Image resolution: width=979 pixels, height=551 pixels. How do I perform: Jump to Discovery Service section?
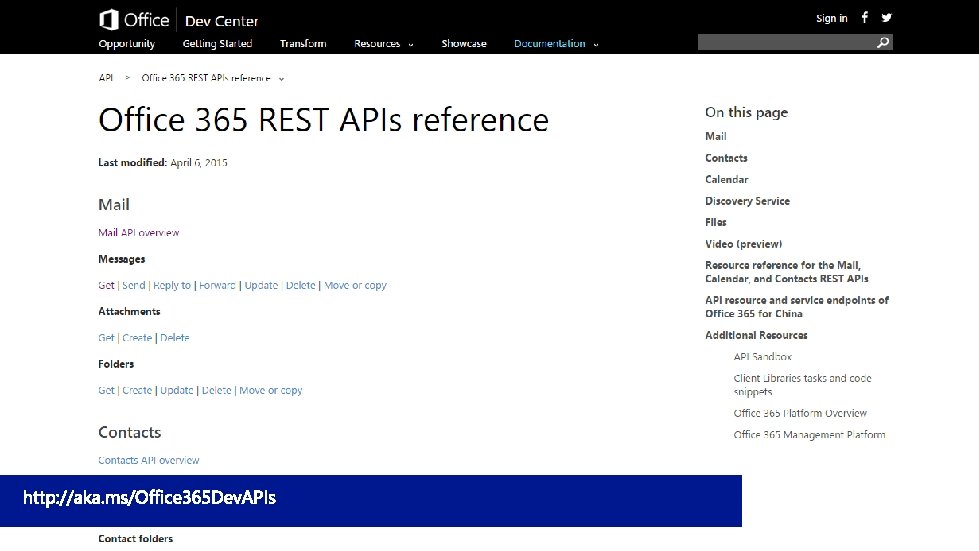747,201
